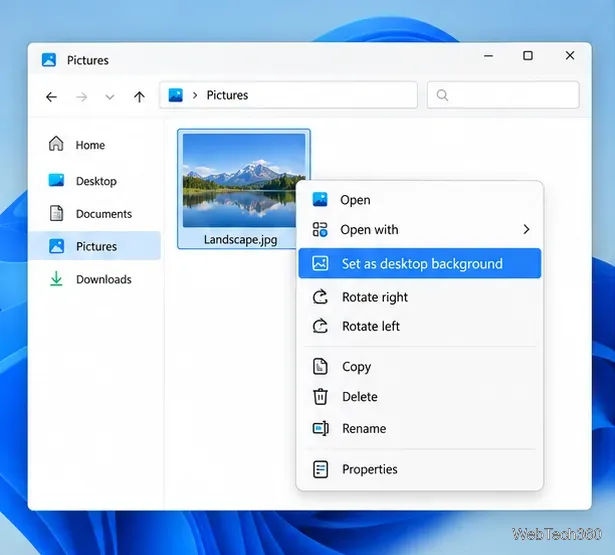The image size is (615, 555).
Task: Click the Open photo icon in menu
Action: click(x=320, y=199)
